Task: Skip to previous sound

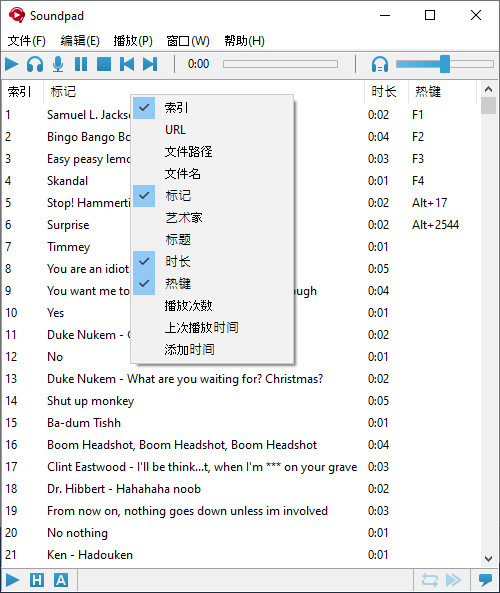Action: (127, 64)
